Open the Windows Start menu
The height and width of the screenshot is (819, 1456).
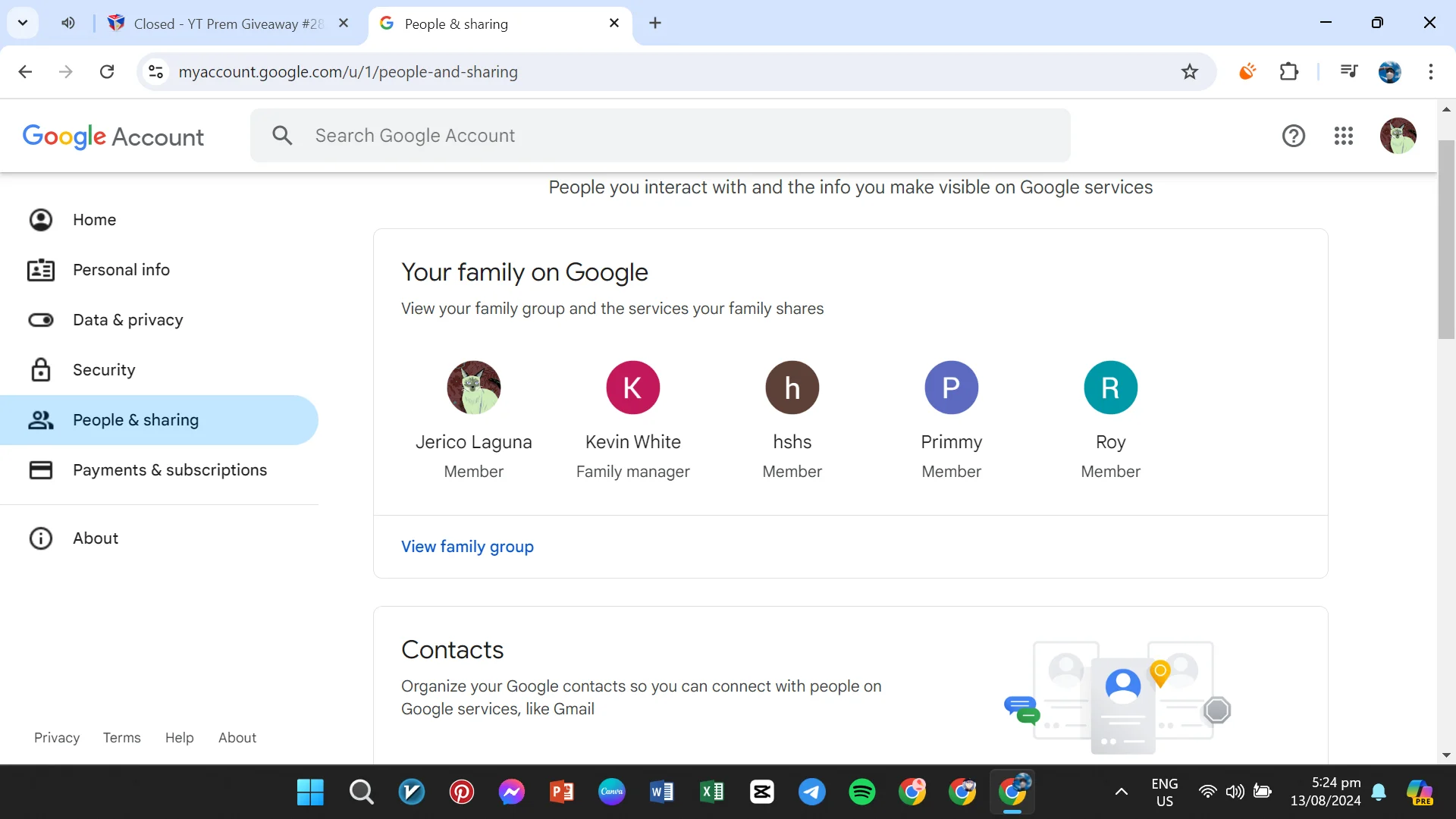(310, 792)
